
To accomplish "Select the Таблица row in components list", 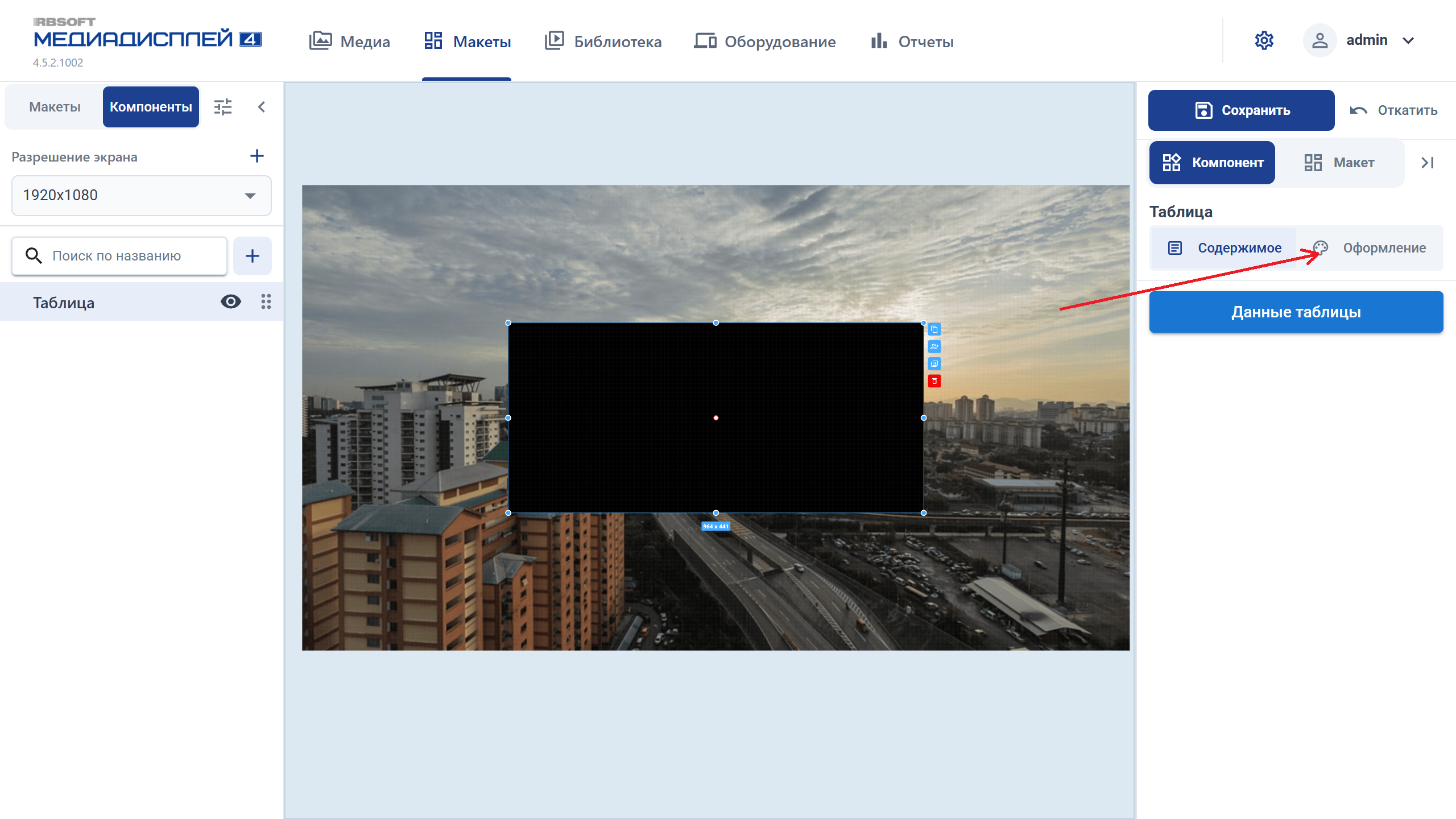I will 142,302.
